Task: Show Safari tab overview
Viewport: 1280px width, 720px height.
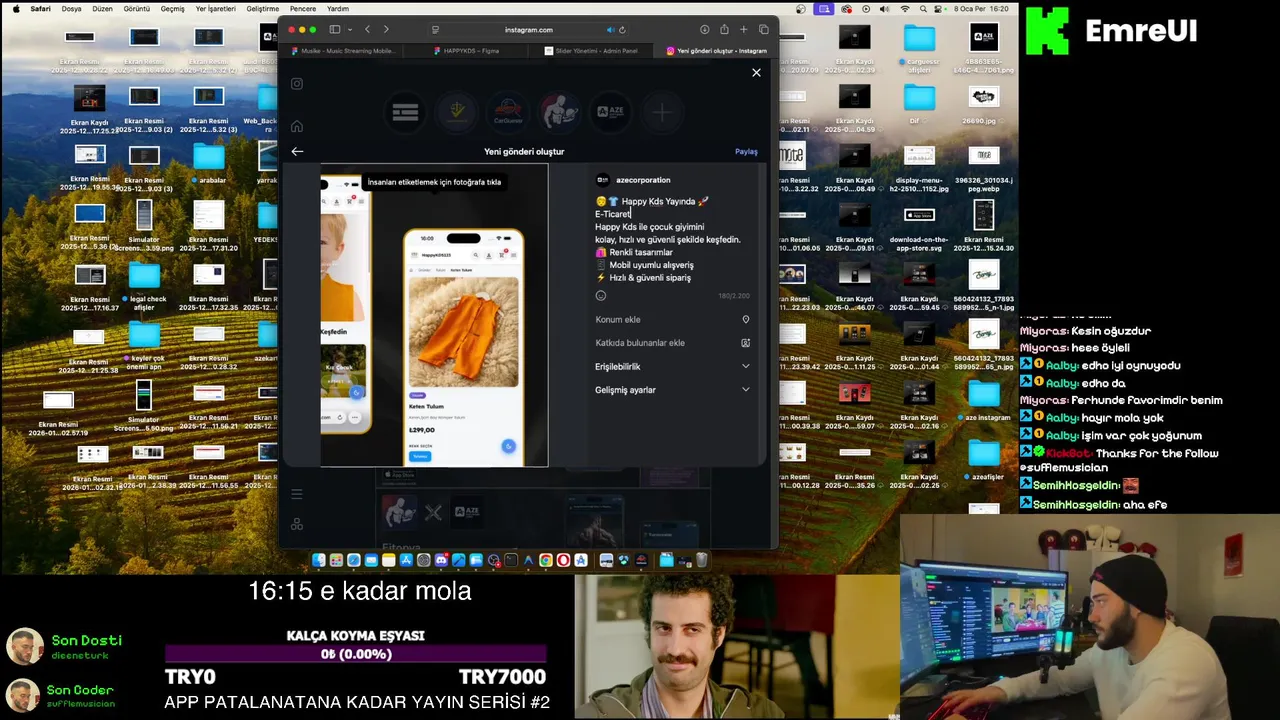Action: pyautogui.click(x=764, y=29)
